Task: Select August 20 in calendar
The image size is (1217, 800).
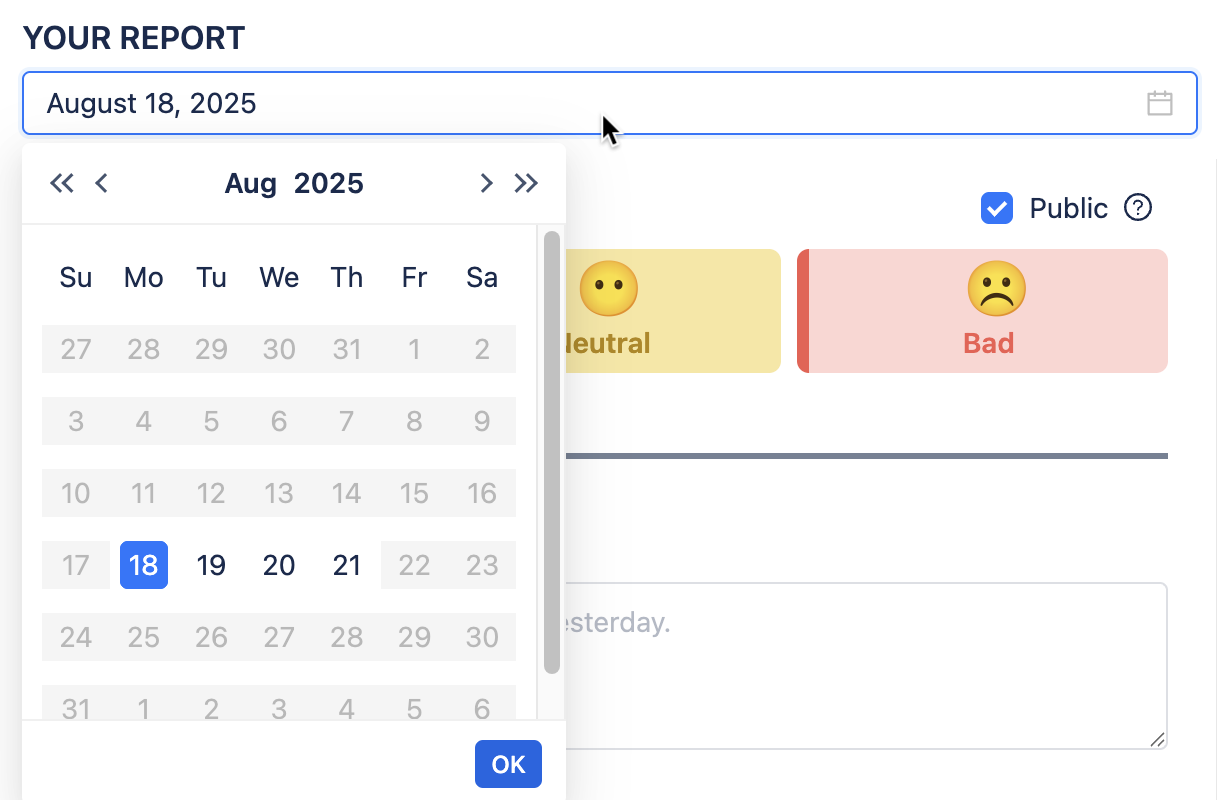Action: 279,565
